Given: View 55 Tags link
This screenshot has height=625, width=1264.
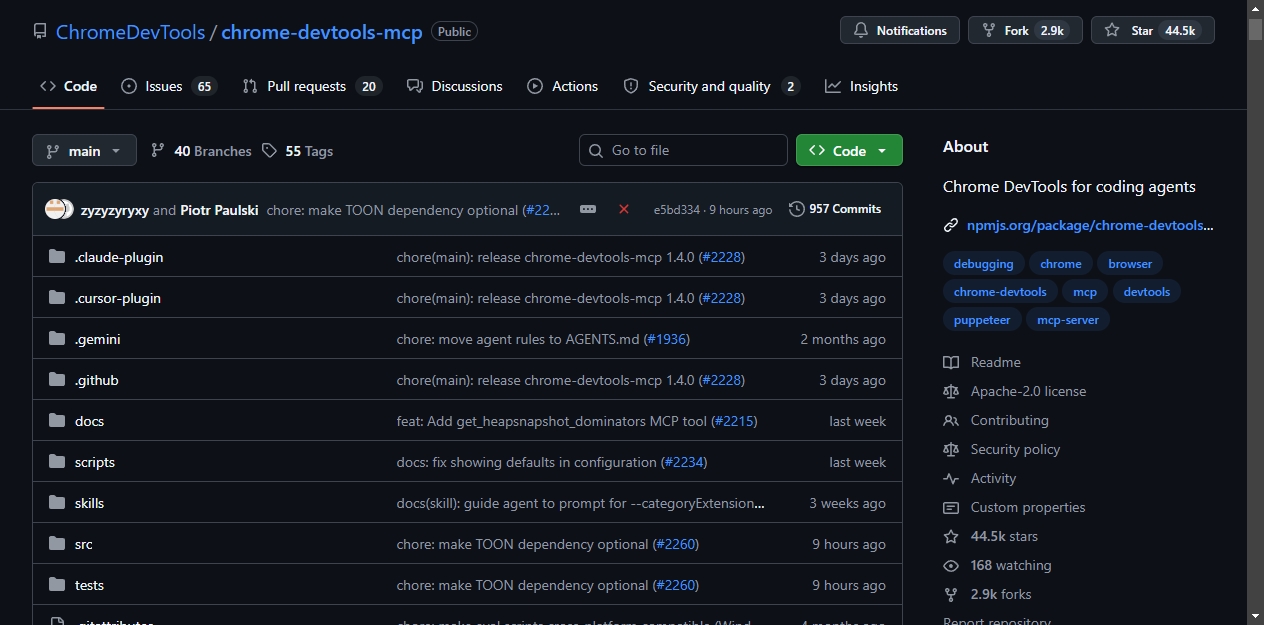Looking at the screenshot, I should pyautogui.click(x=298, y=151).
